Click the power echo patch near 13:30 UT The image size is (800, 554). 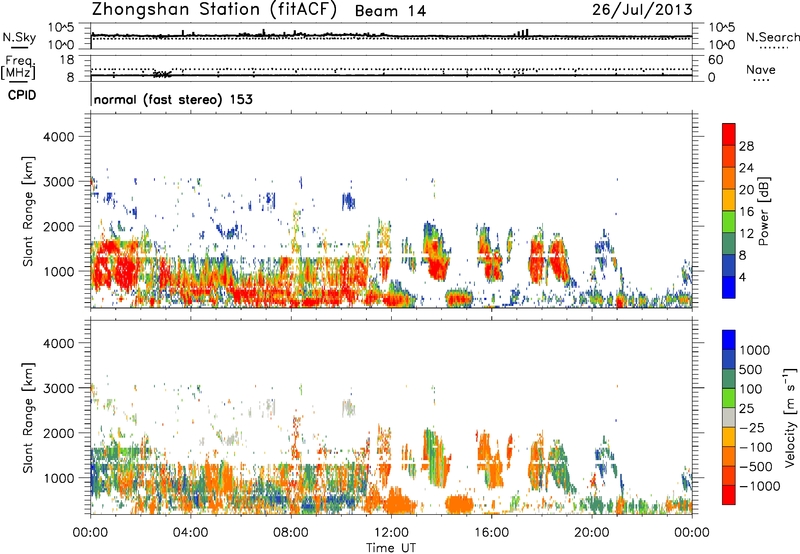(x=435, y=250)
